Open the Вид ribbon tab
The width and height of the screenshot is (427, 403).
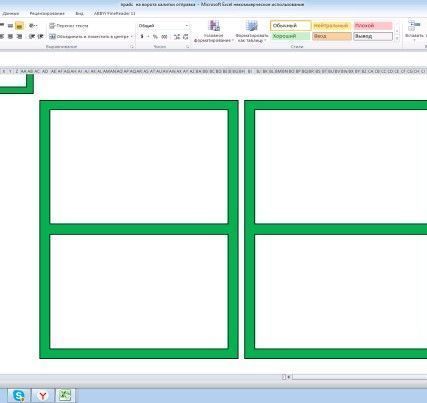pos(79,14)
